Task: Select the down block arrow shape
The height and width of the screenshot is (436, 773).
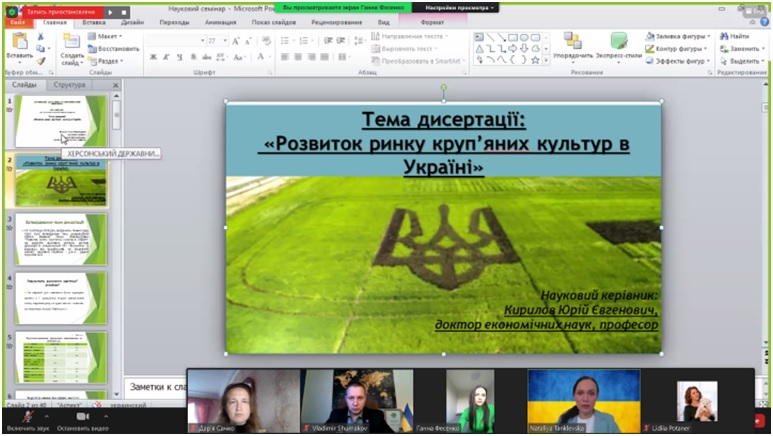Action: tap(524, 48)
